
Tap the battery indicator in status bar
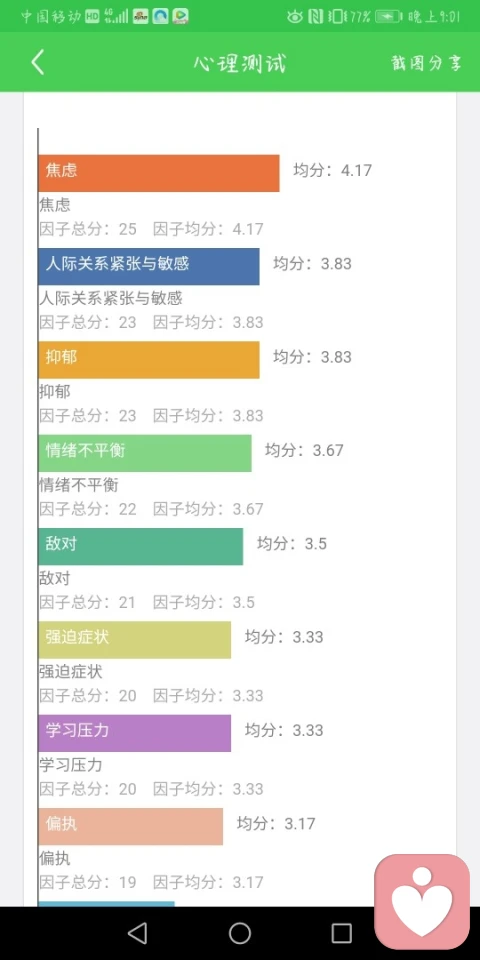388,17
